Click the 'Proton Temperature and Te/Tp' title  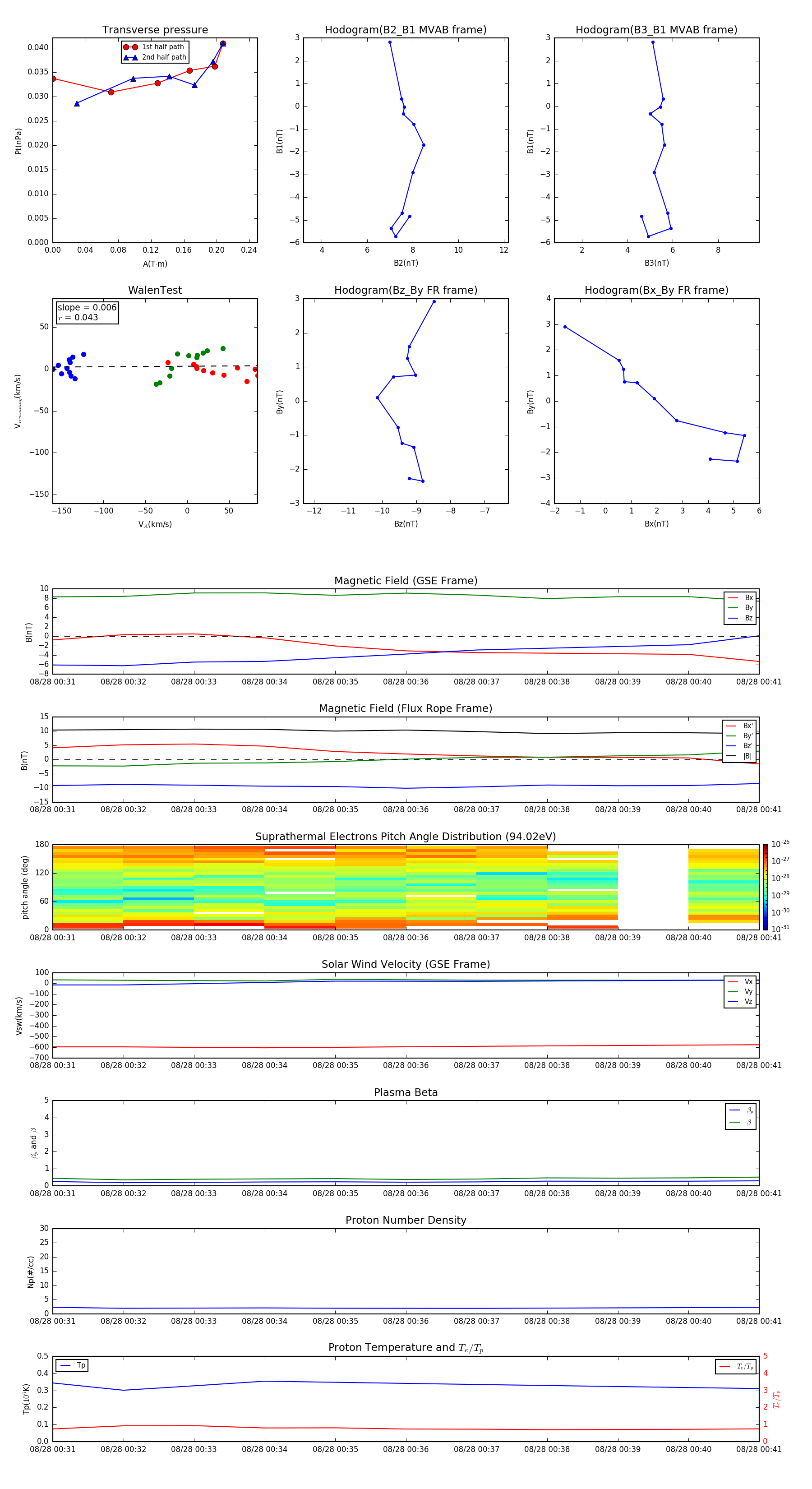pyautogui.click(x=406, y=1348)
